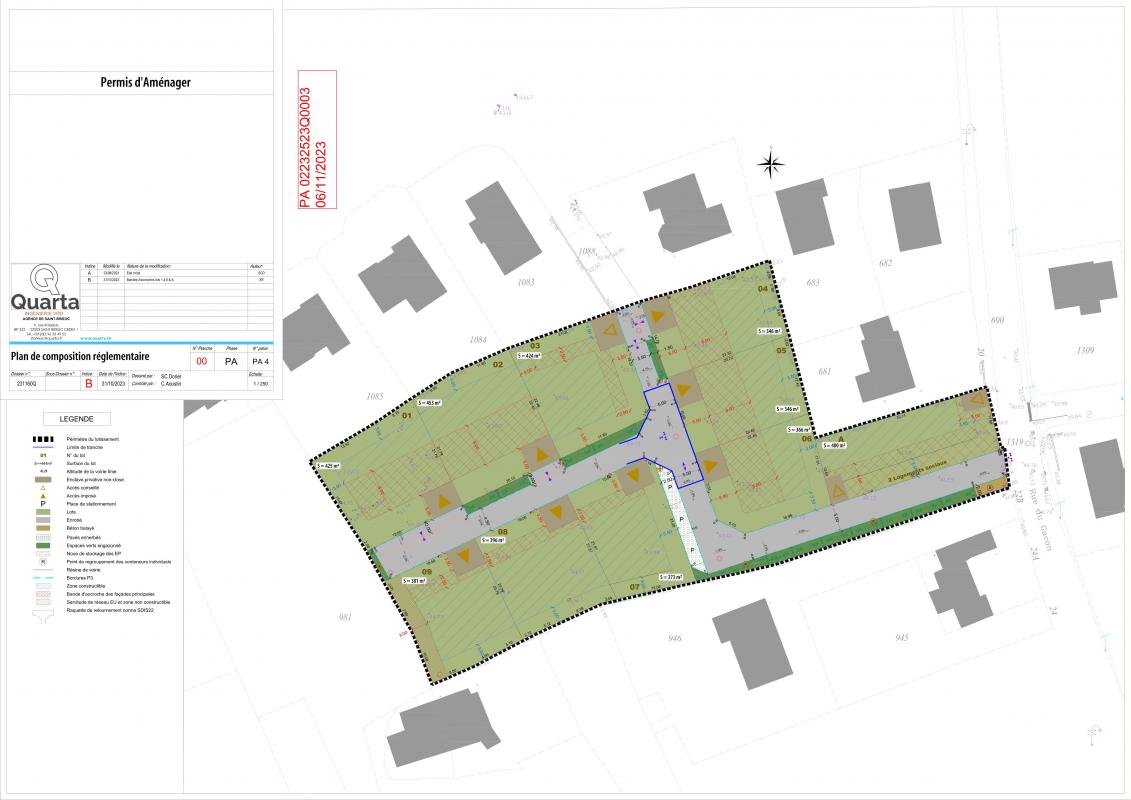Click the green 'Lots' legend color swatch
The width and height of the screenshot is (1131, 800).
pos(43,512)
